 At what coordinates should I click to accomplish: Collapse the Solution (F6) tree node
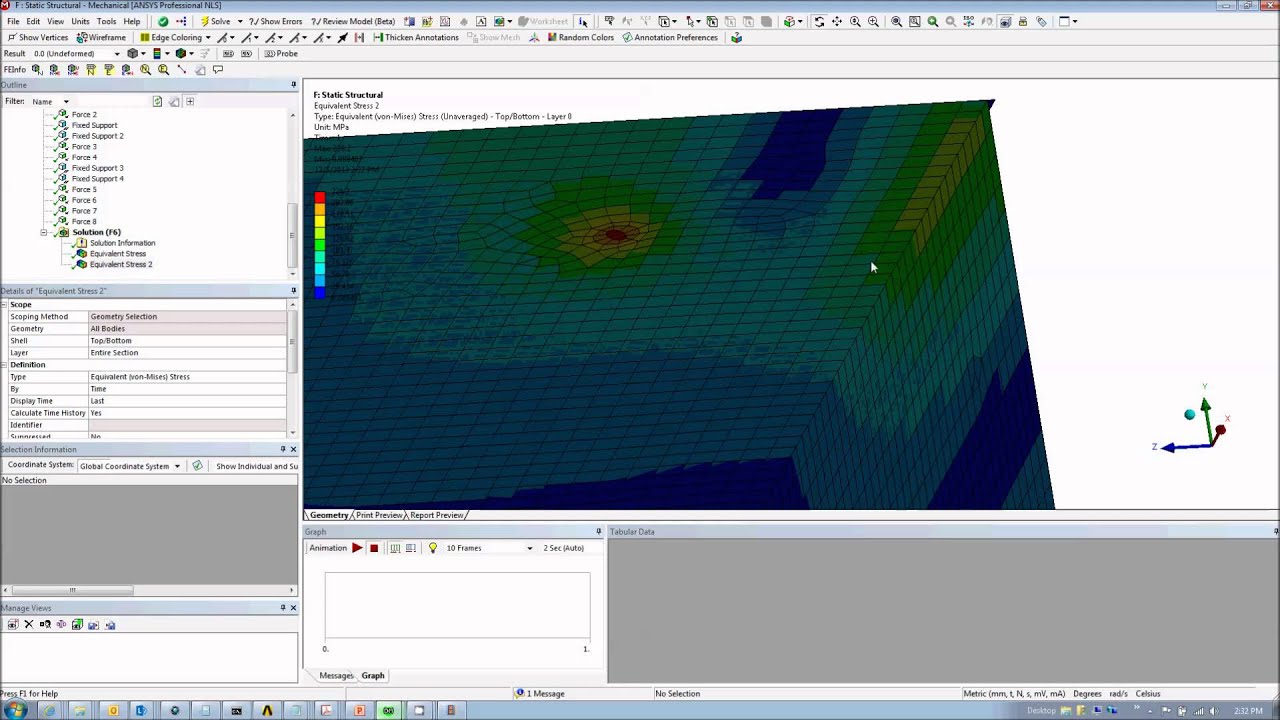[44, 232]
